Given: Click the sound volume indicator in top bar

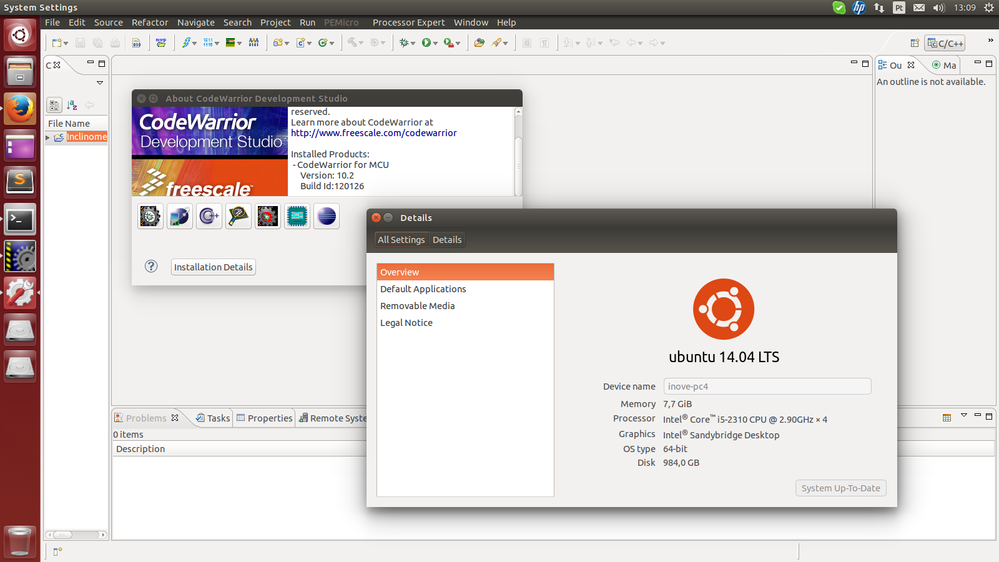Looking at the screenshot, I should (x=938, y=8).
